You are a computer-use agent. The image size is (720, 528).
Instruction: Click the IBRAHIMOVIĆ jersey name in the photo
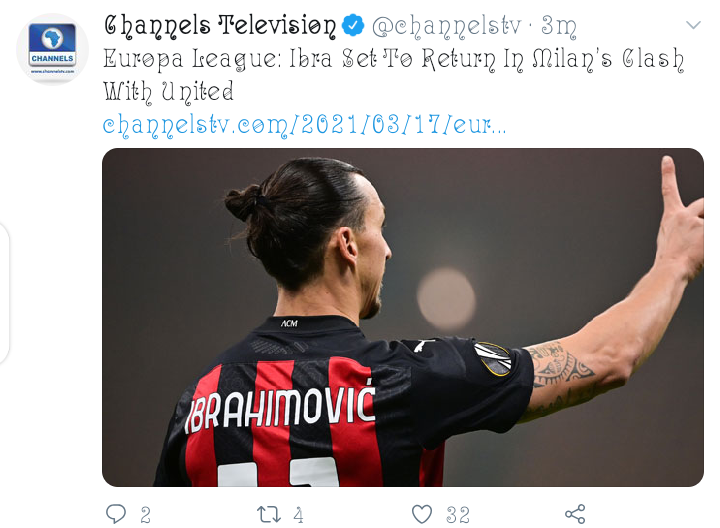280,407
